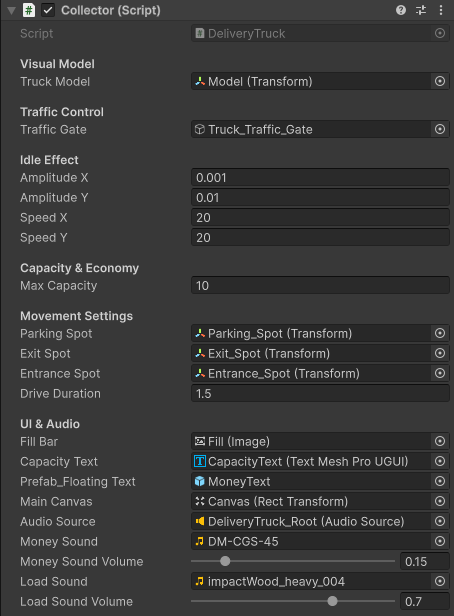Open the component presets sliders icon
Image resolution: width=454 pixels, height=616 pixels.
point(421,10)
